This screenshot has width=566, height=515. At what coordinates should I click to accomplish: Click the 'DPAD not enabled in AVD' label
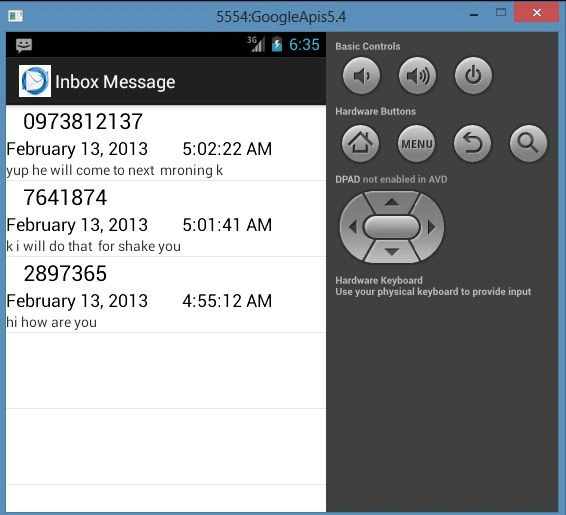point(391,179)
